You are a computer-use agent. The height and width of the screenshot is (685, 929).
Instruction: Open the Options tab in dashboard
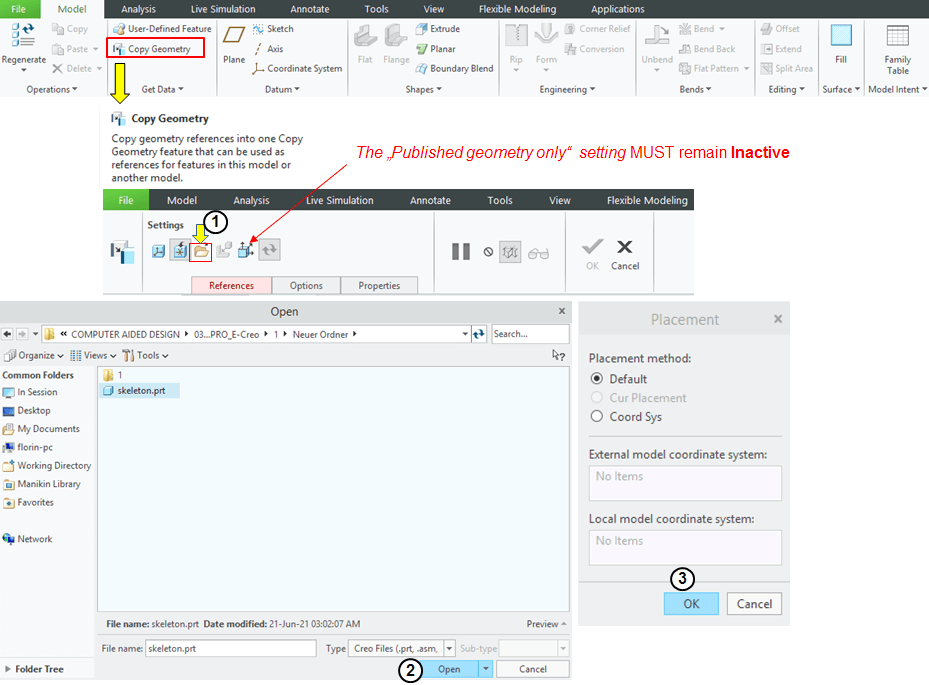(x=306, y=286)
